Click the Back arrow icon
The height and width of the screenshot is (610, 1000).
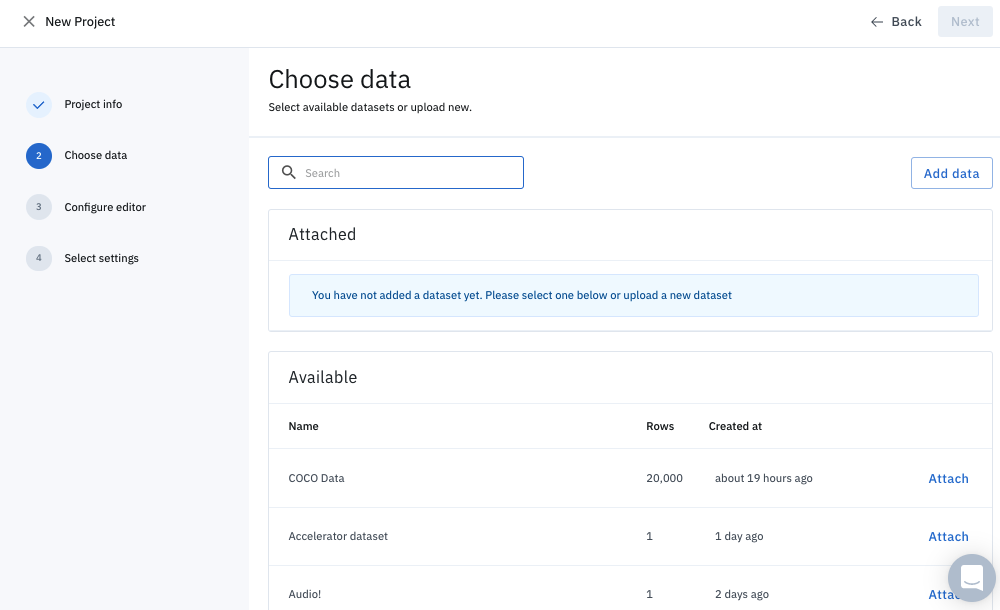[877, 22]
